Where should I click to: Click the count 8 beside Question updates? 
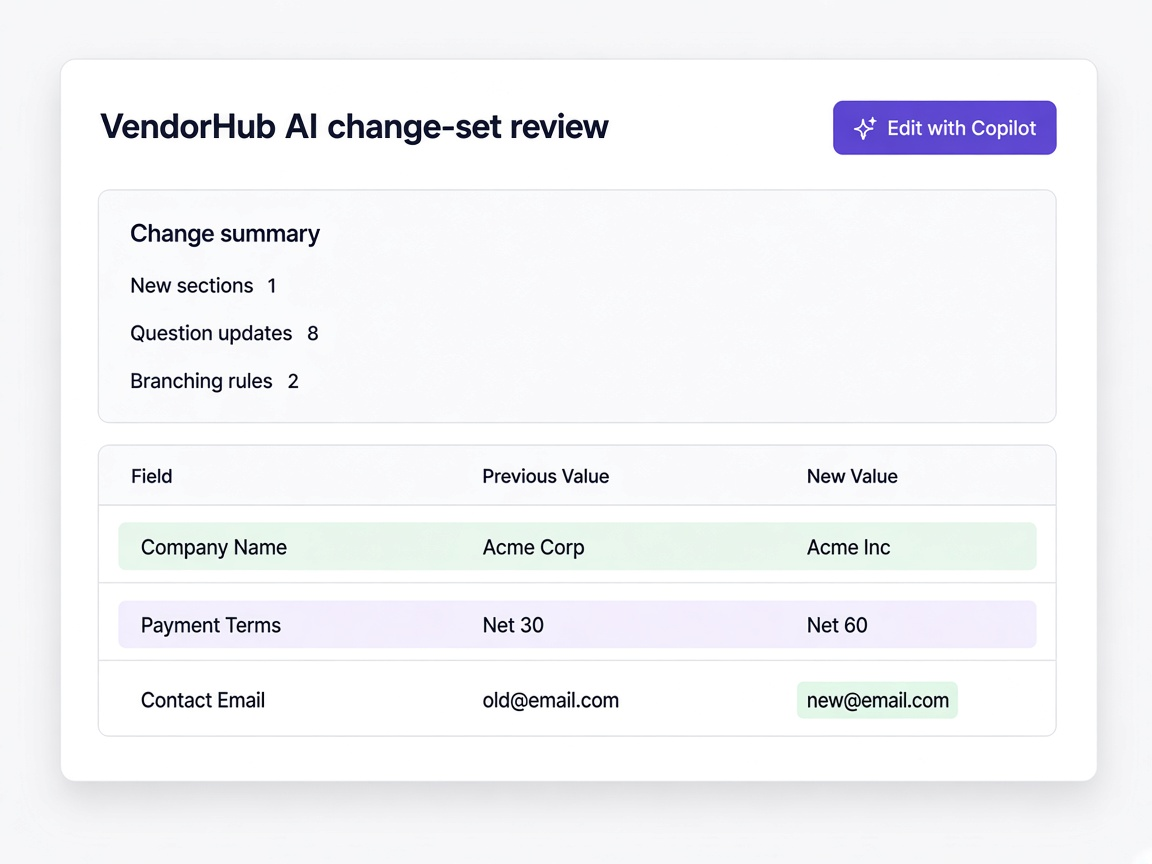312,334
